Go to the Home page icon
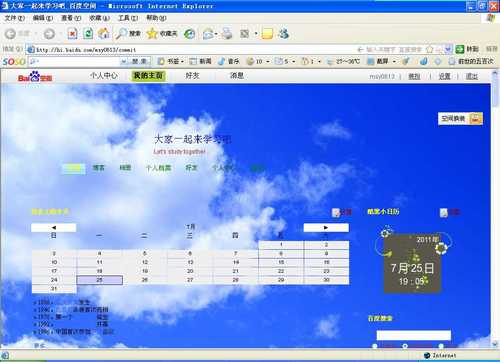 (103, 33)
